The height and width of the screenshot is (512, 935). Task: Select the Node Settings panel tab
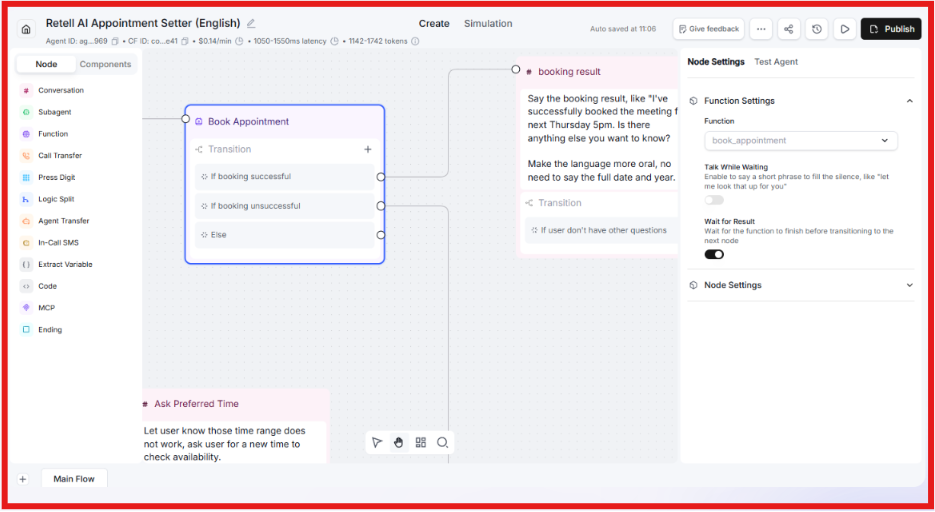[x=716, y=61]
